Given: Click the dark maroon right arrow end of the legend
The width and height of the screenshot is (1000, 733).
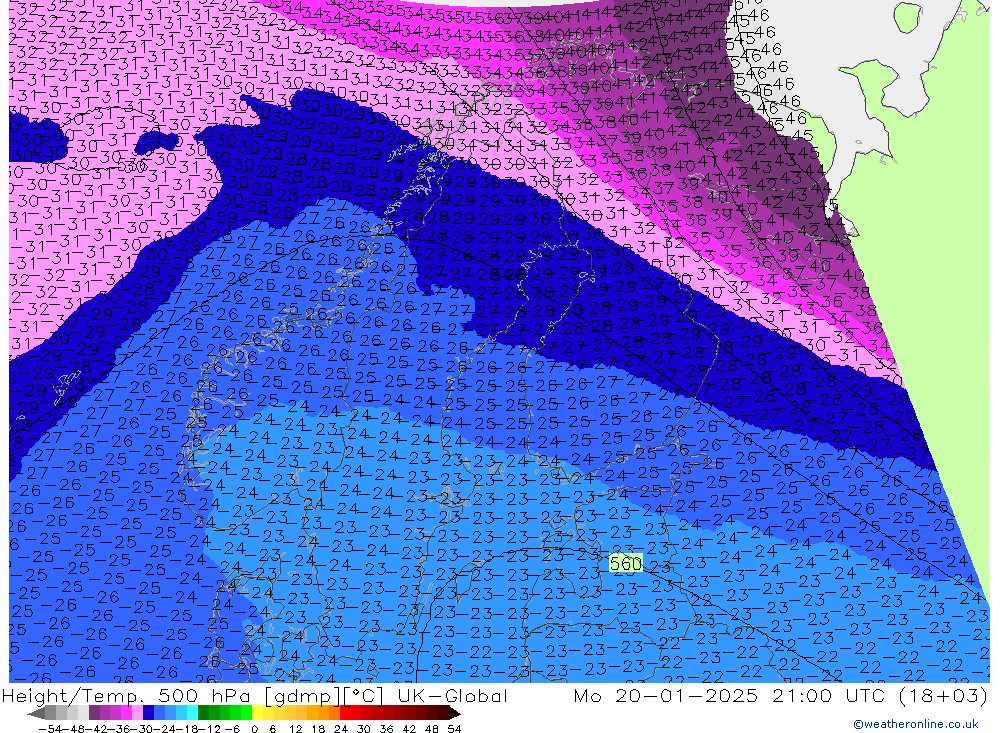Looking at the screenshot, I should point(454,713).
